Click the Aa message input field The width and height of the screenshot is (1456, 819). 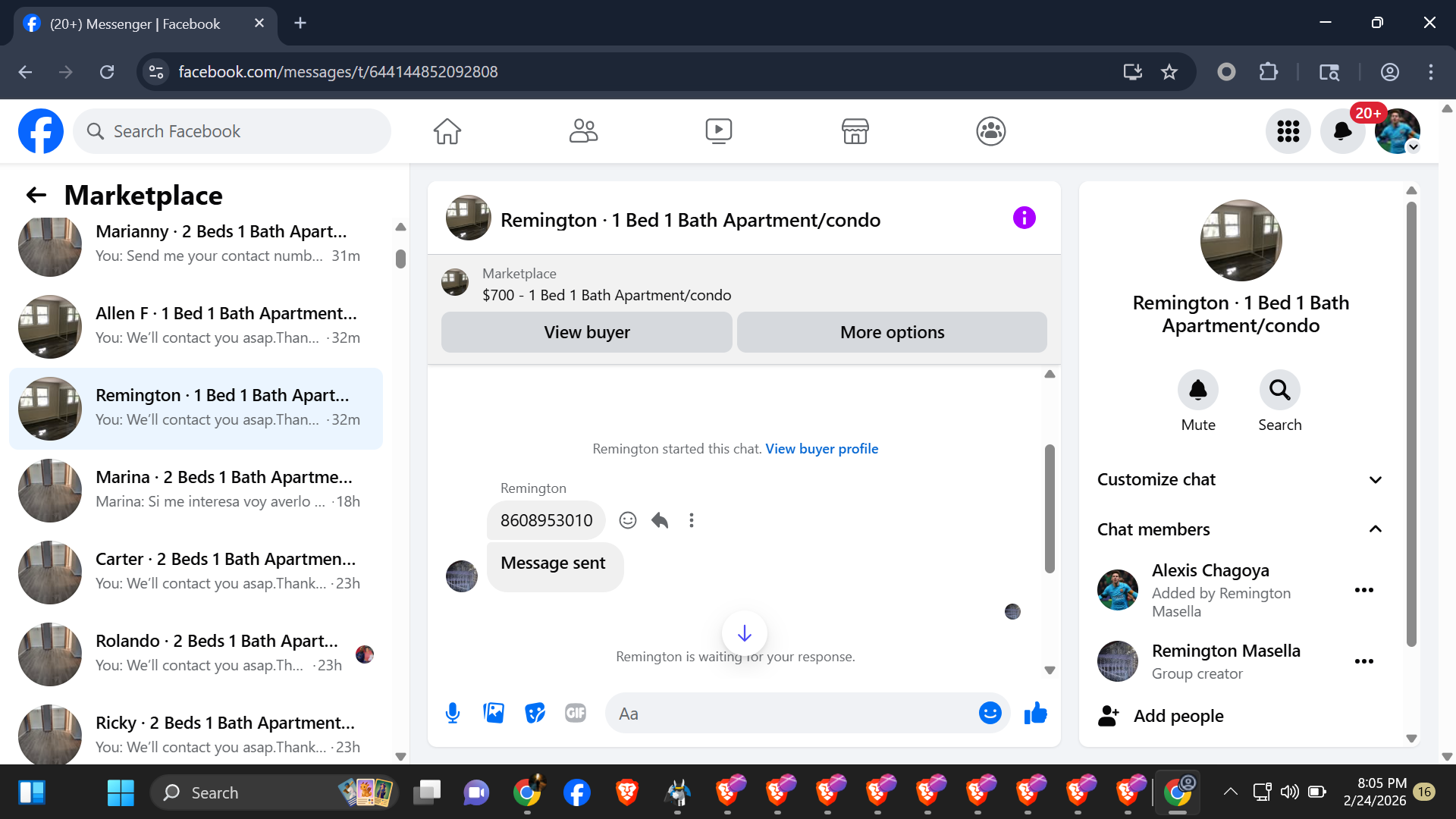pyautogui.click(x=789, y=714)
